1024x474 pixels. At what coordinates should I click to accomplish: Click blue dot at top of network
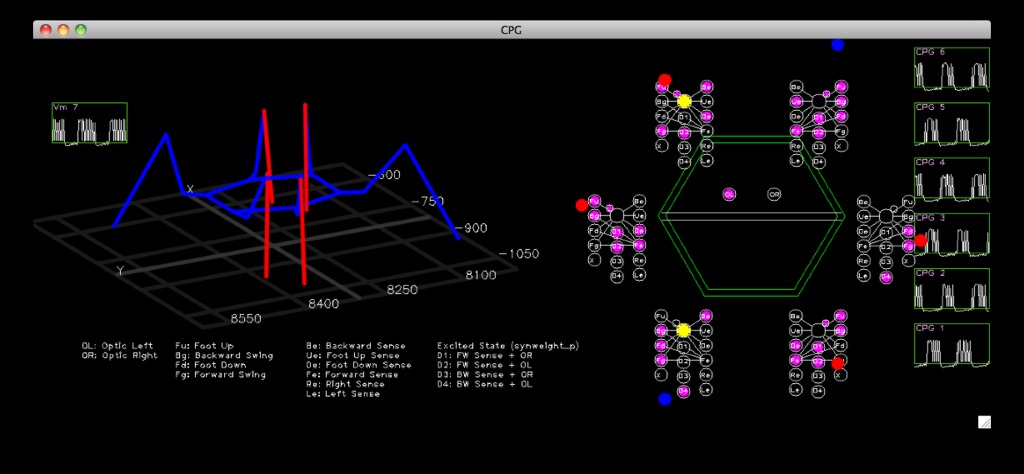point(837,44)
